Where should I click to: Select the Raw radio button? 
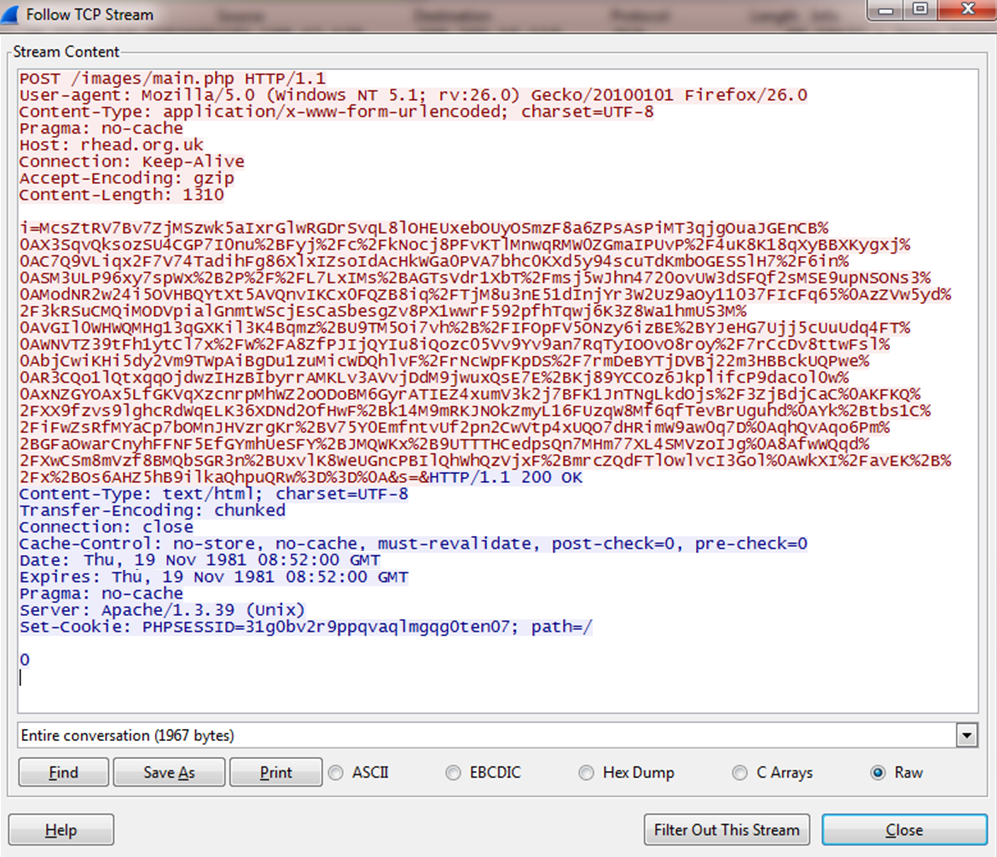point(879,772)
